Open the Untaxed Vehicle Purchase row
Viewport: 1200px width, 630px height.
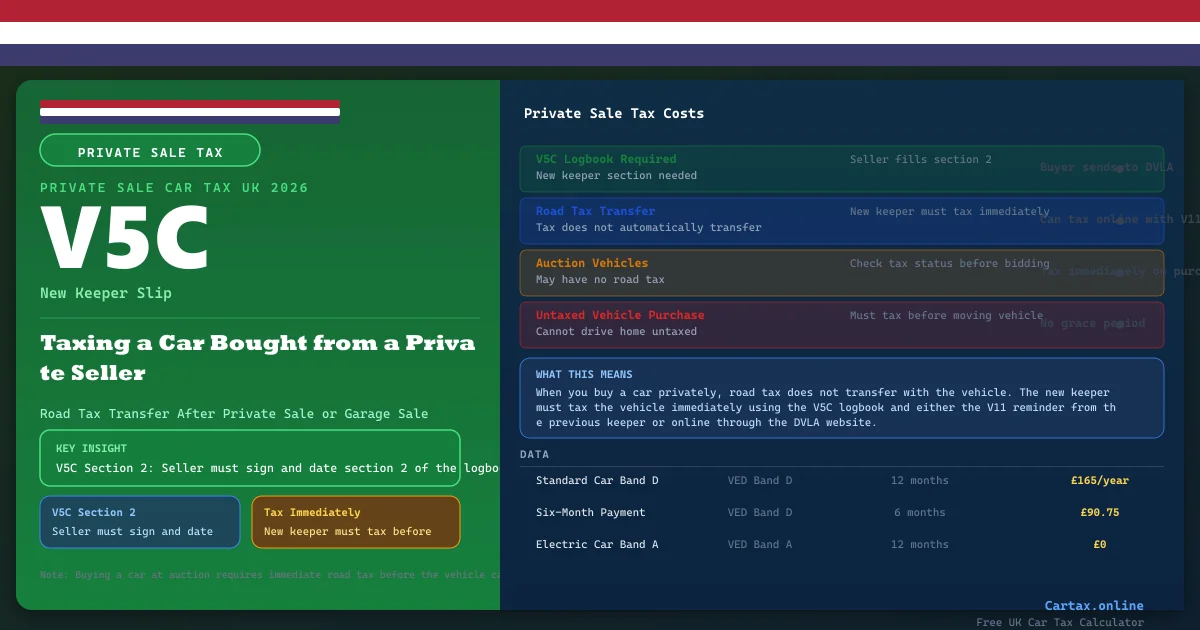[840, 324]
